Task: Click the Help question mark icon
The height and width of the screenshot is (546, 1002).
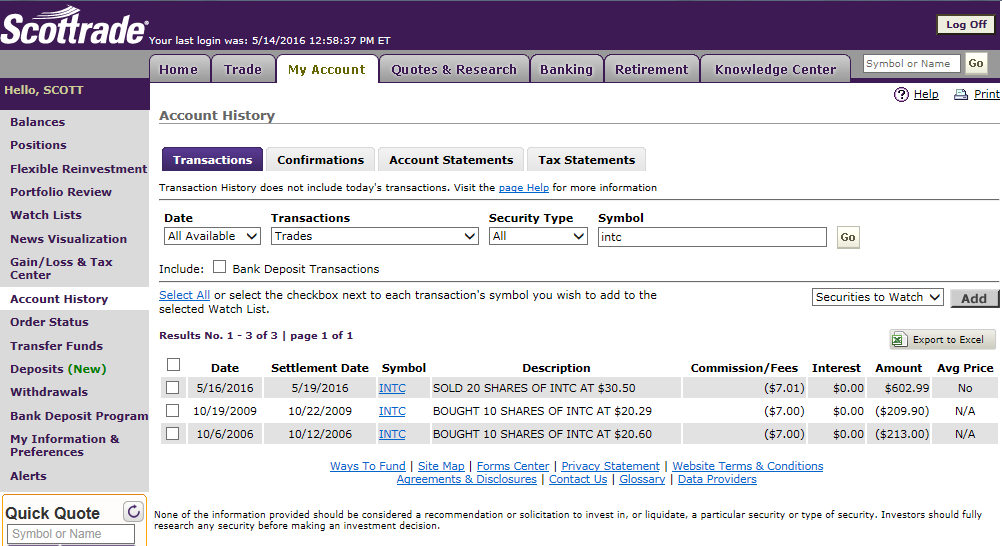Action: click(x=901, y=94)
